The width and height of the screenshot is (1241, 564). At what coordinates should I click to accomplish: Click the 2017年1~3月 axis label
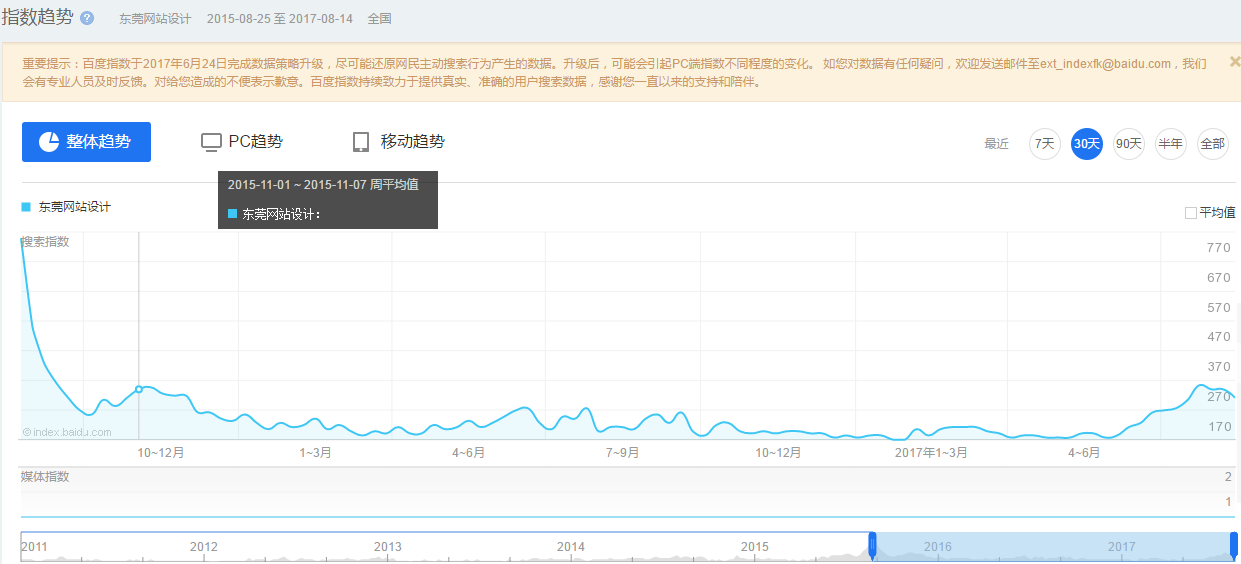pos(931,453)
